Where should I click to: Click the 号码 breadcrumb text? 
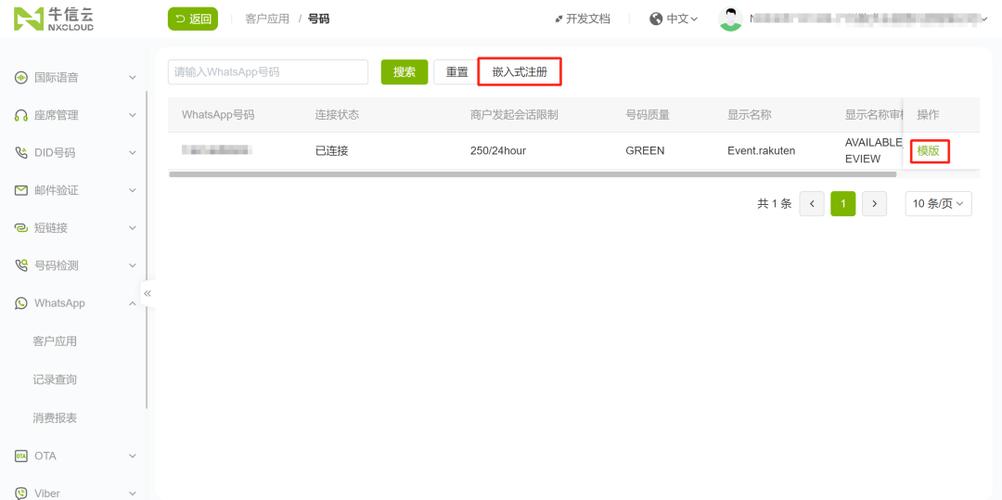(319, 19)
